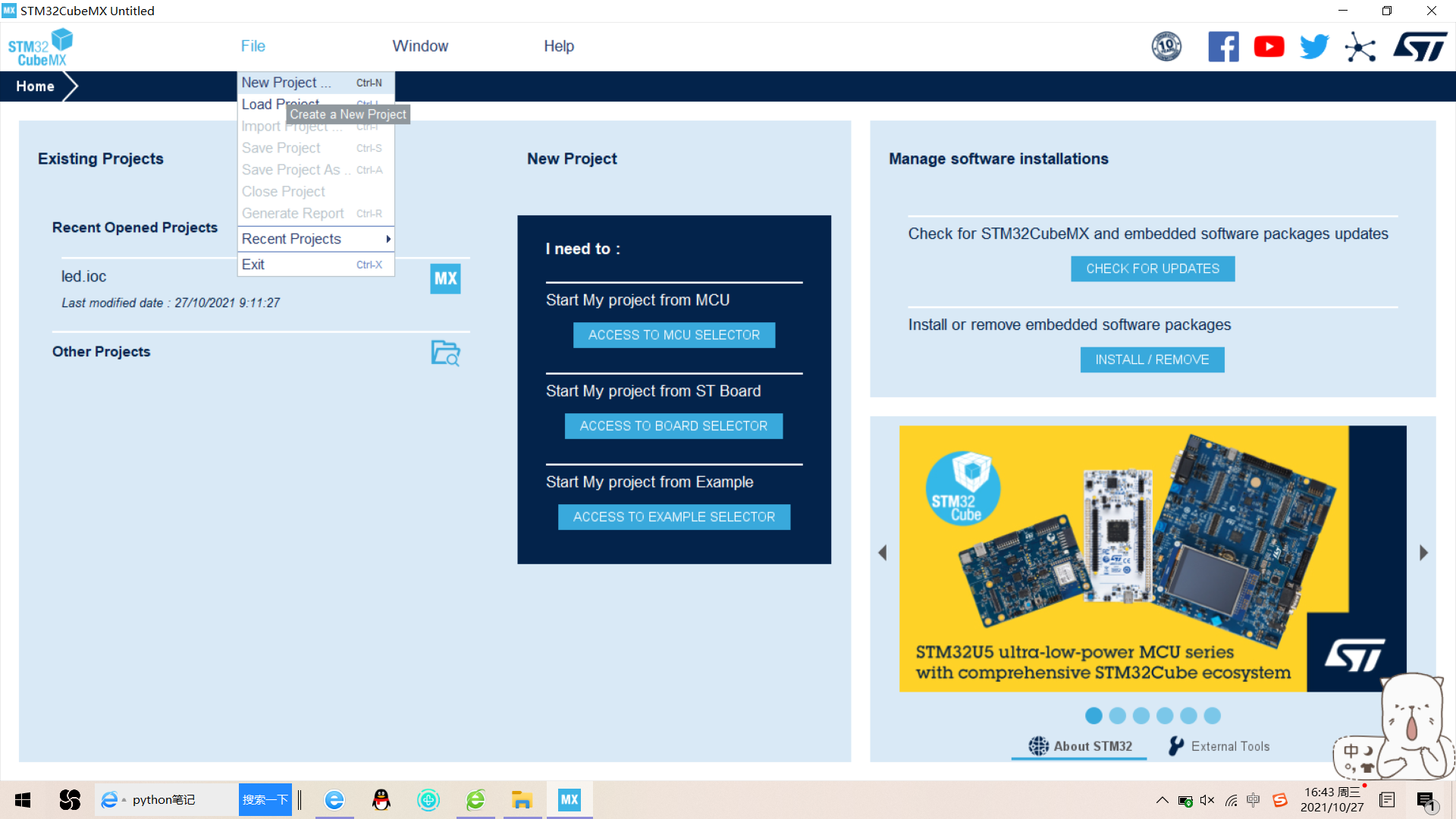Choose New Project from File menu
Image resolution: width=1456 pixels, height=819 pixels.
(315, 83)
